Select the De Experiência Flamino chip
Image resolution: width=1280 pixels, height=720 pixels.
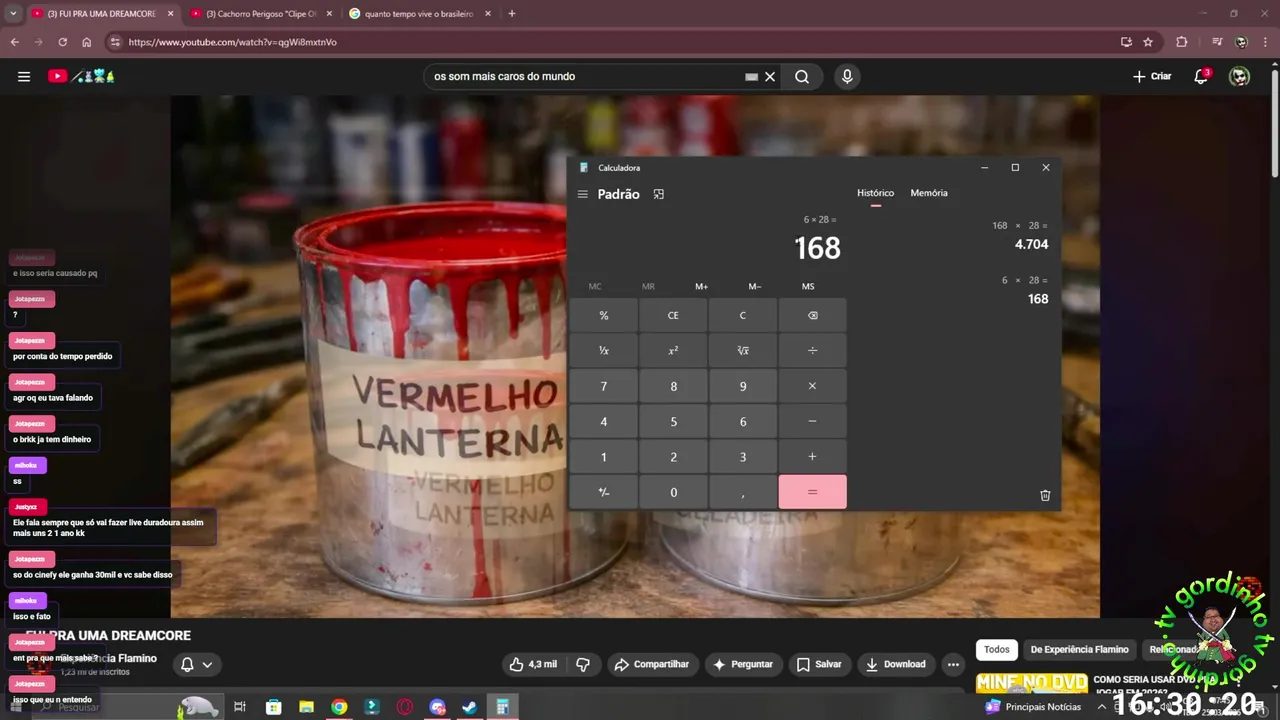point(1079,649)
